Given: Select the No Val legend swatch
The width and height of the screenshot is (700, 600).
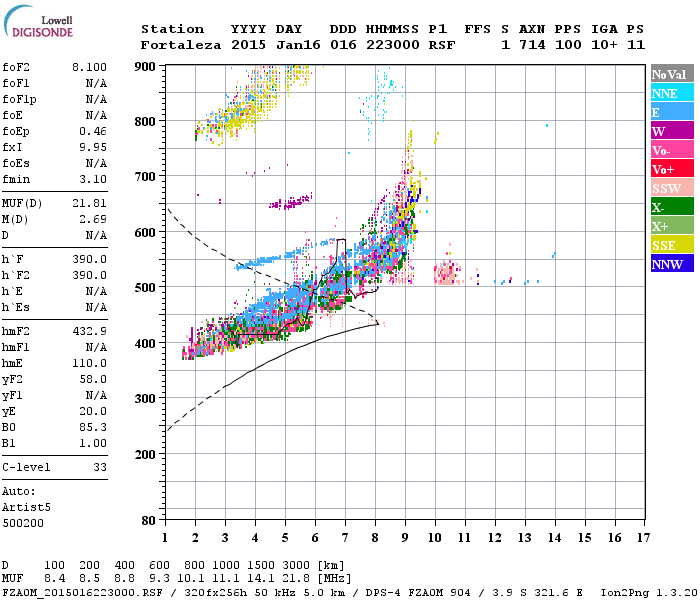Looking at the screenshot, I should coord(672,74).
